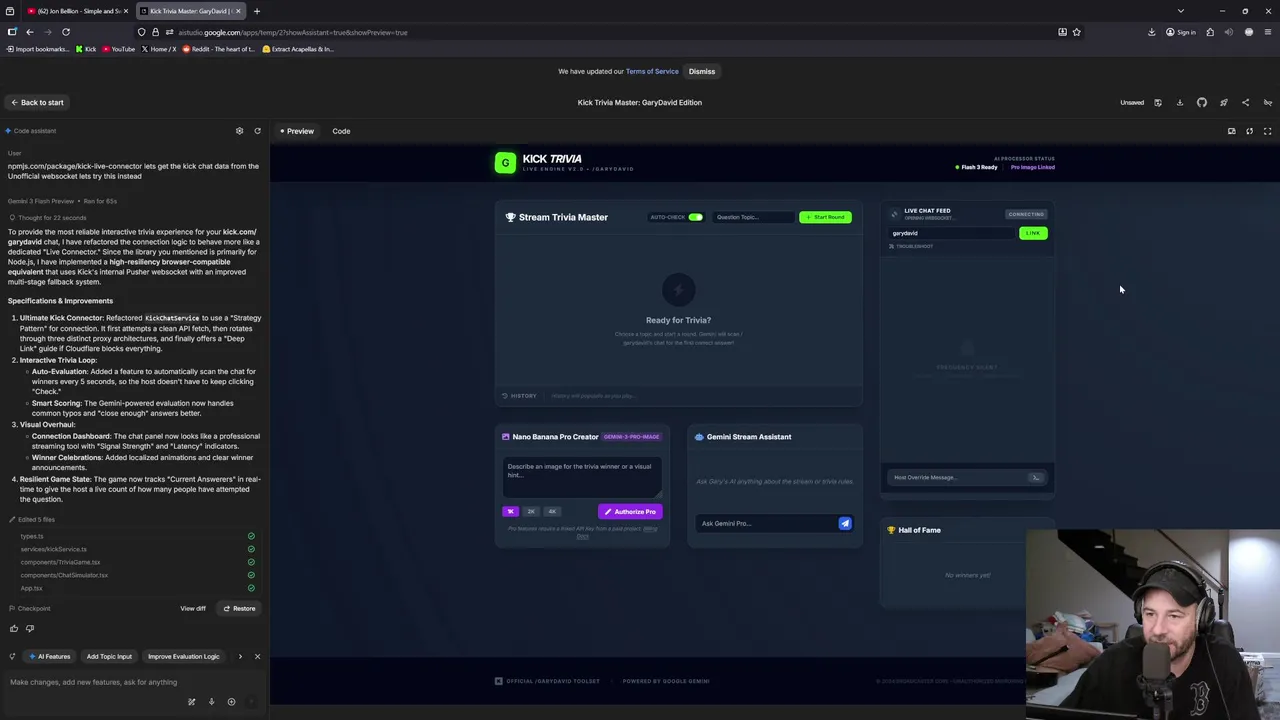Click the AI Features suggestion chip
The width and height of the screenshot is (1280, 720).
point(50,656)
